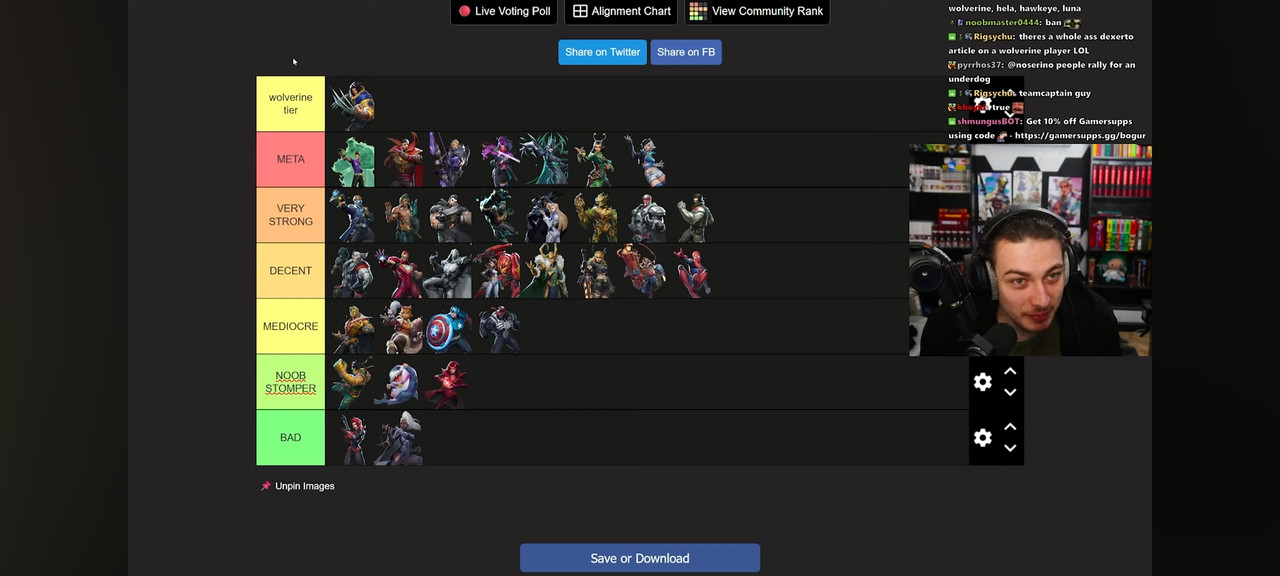Edit the VERY STRONG tier label
The image size is (1280, 576).
click(290, 216)
